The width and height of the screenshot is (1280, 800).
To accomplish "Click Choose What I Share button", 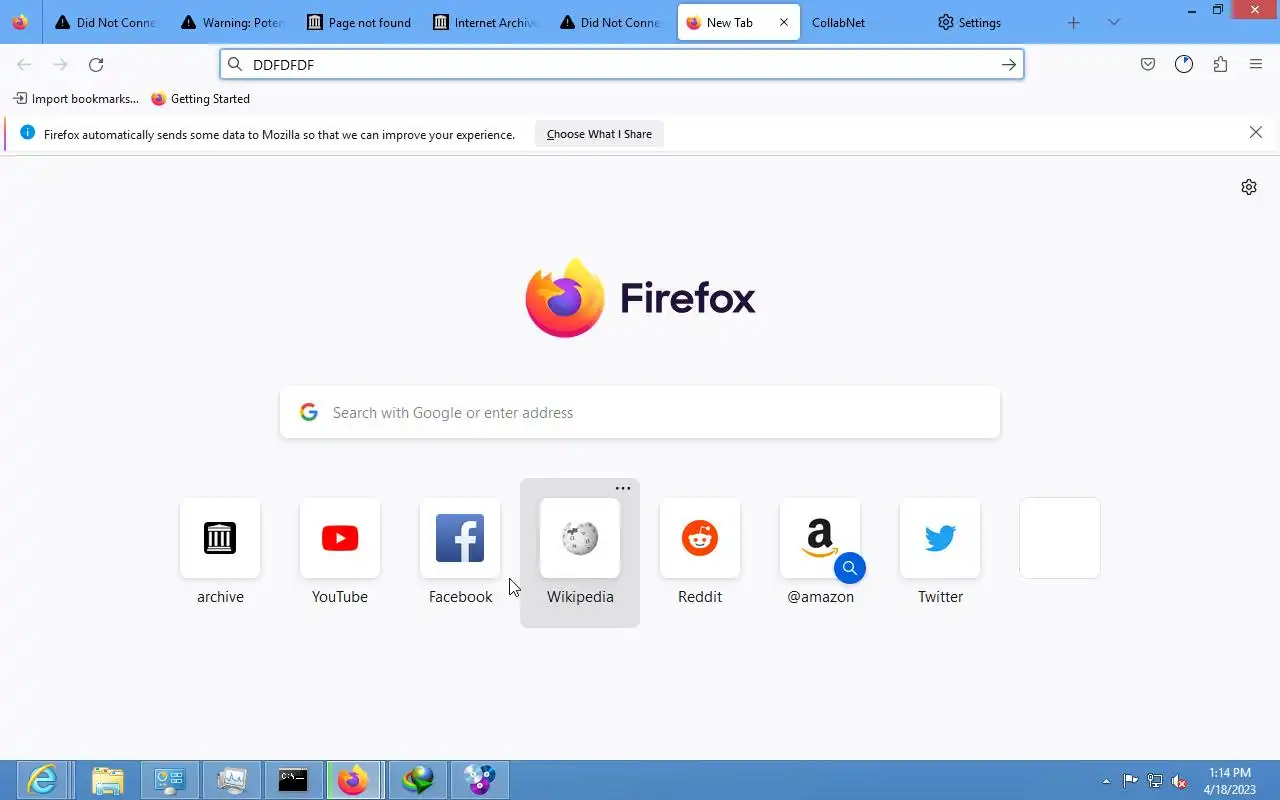I will point(599,134).
